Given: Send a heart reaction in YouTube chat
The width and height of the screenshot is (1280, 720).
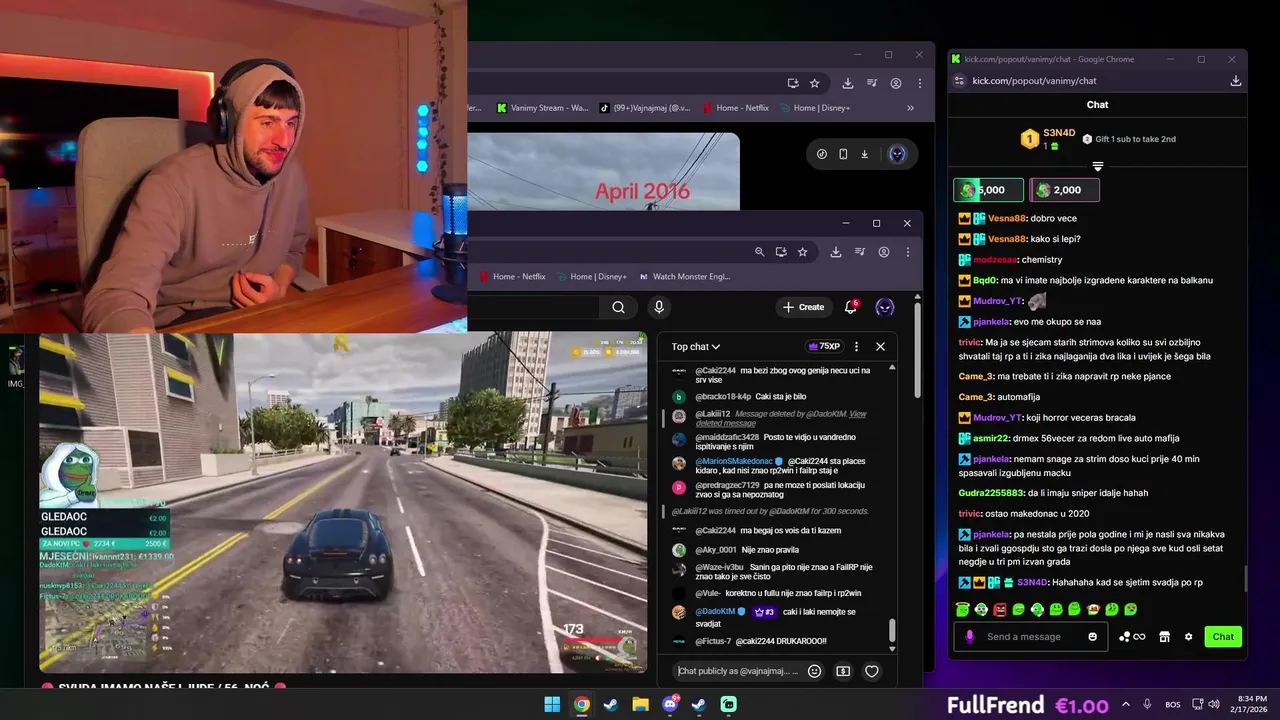Looking at the screenshot, I should point(872,671).
